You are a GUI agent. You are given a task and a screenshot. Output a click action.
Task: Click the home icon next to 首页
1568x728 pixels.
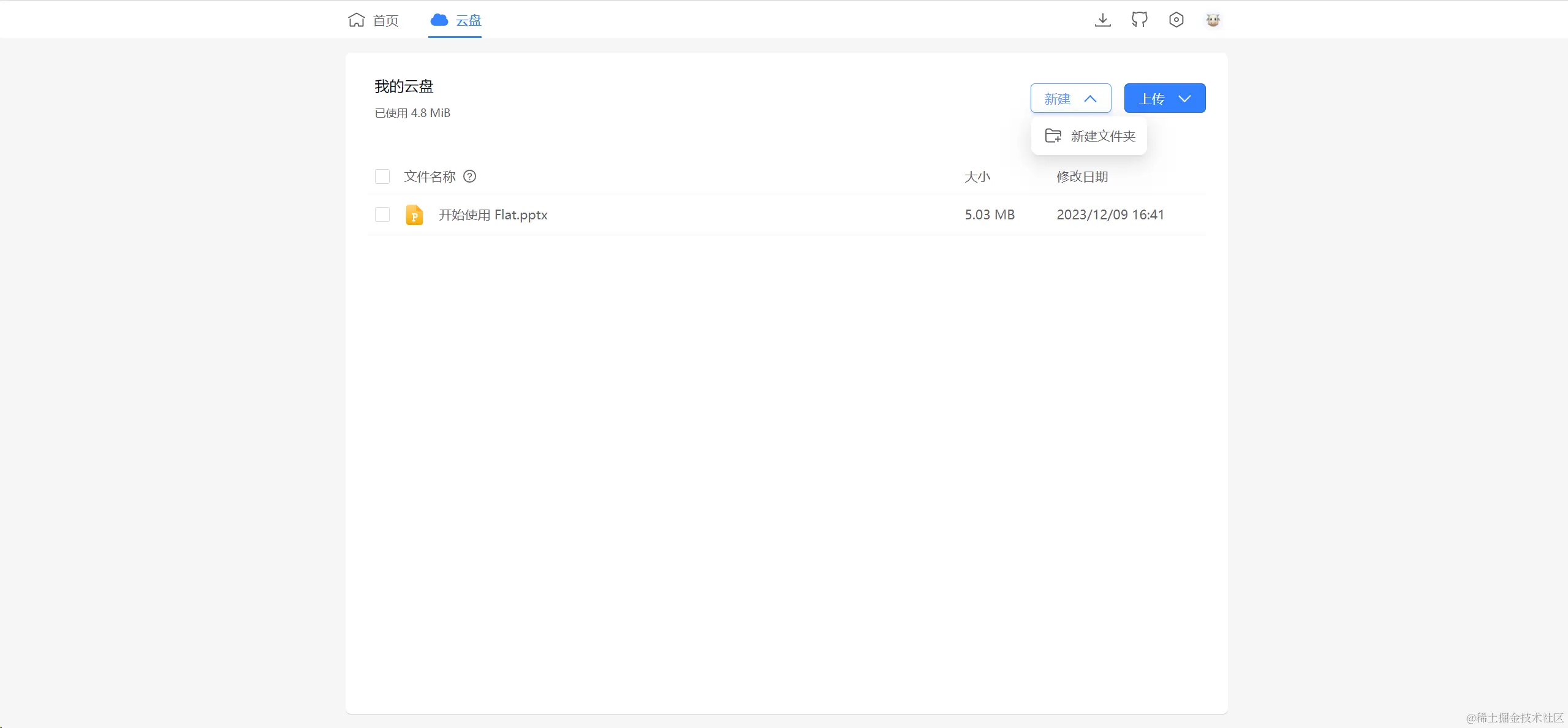pyautogui.click(x=356, y=20)
